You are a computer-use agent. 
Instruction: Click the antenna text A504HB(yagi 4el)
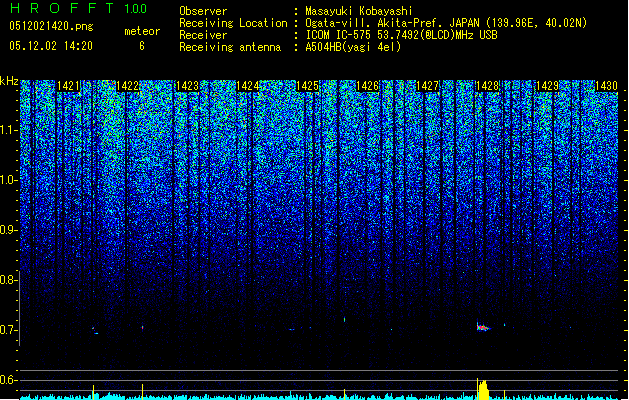pos(353,47)
